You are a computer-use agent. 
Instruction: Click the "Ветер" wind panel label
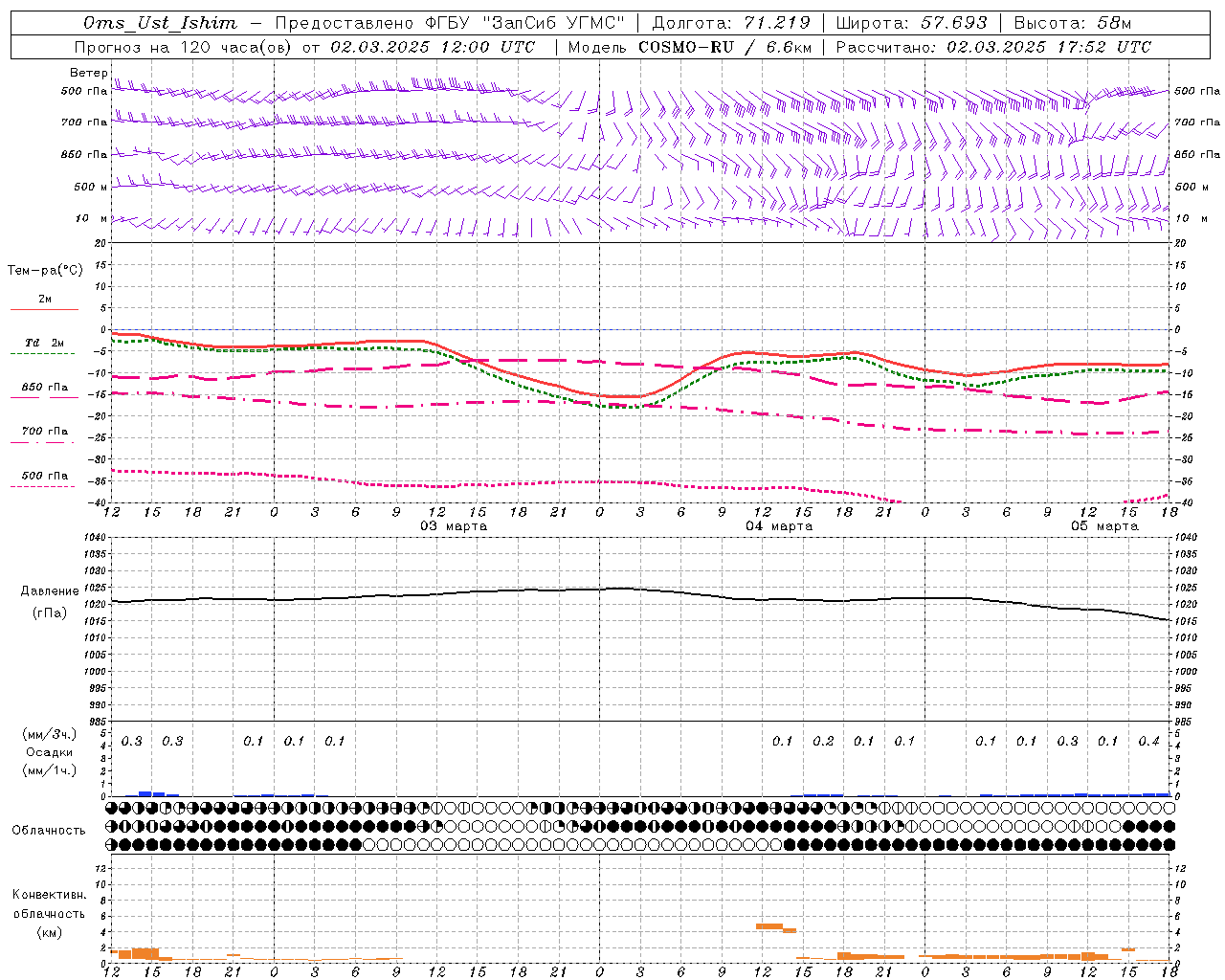88,73
